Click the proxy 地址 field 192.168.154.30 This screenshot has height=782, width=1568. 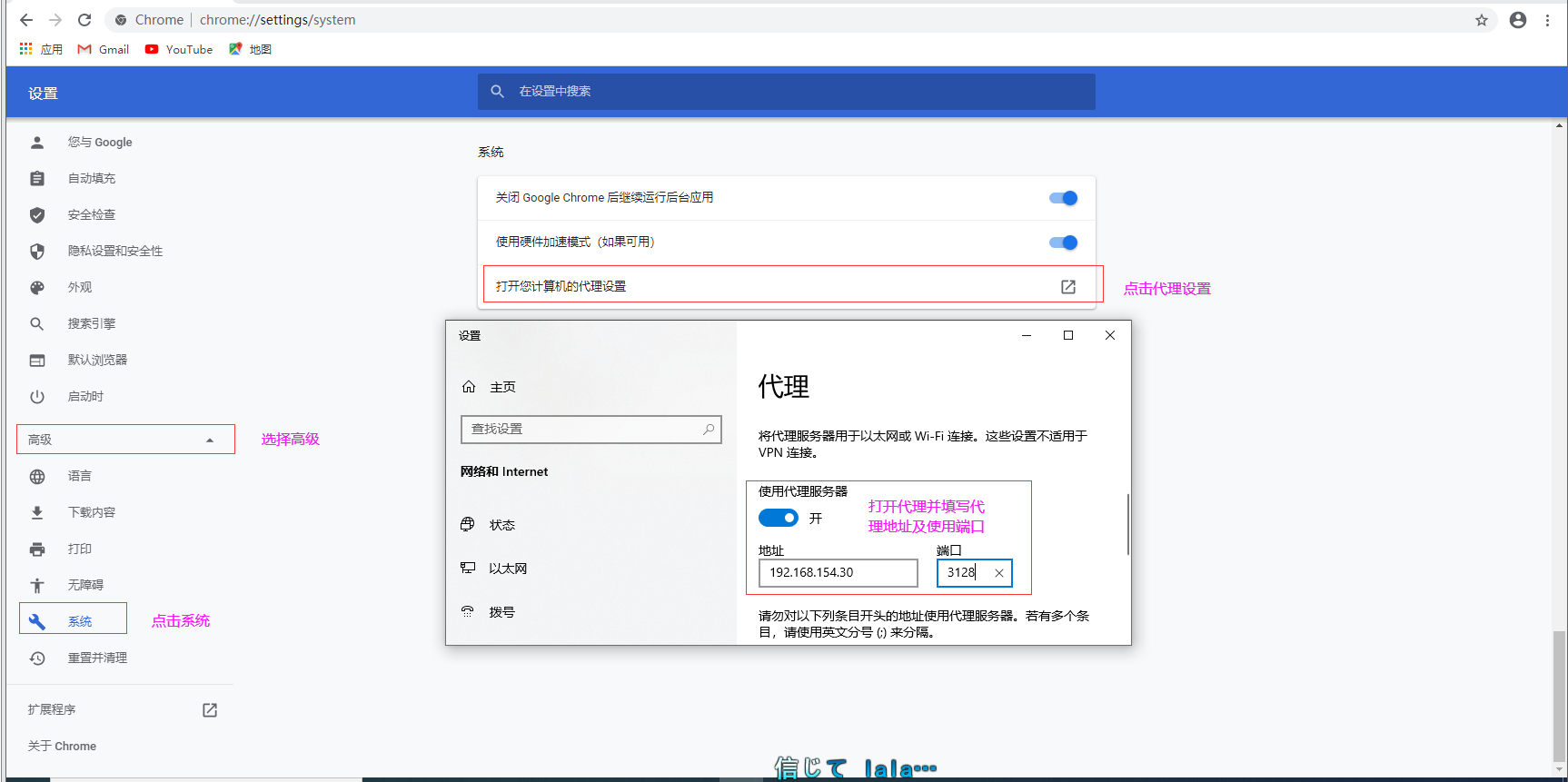click(839, 573)
